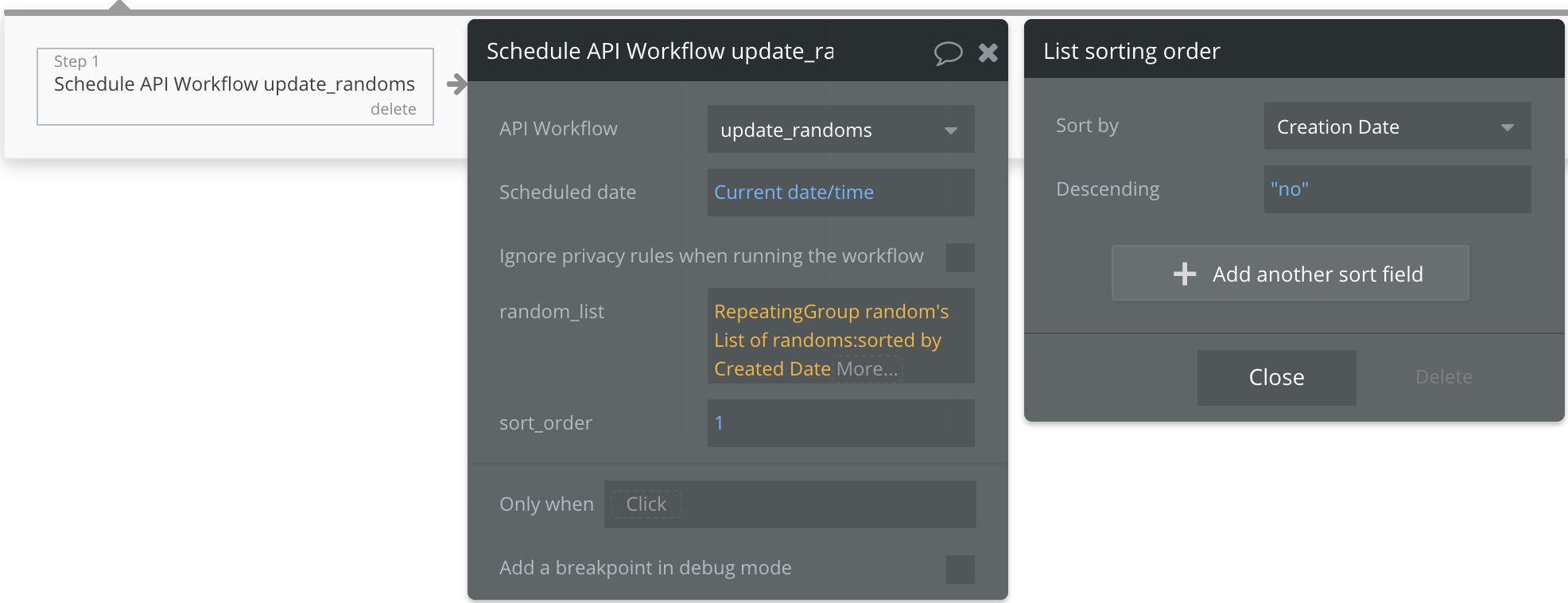Click the arrow icon beside Step 1
The height and width of the screenshot is (603, 1568).
tap(456, 84)
